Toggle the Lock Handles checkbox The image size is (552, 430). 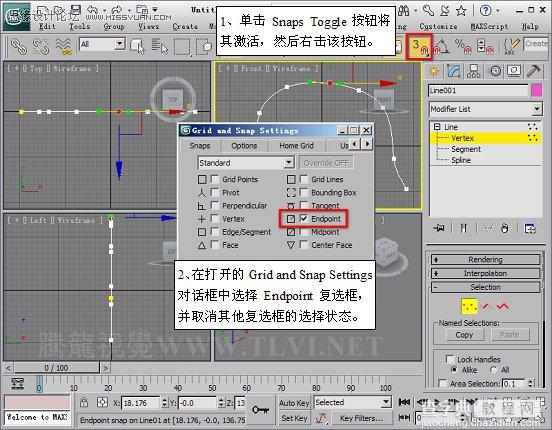point(450,359)
